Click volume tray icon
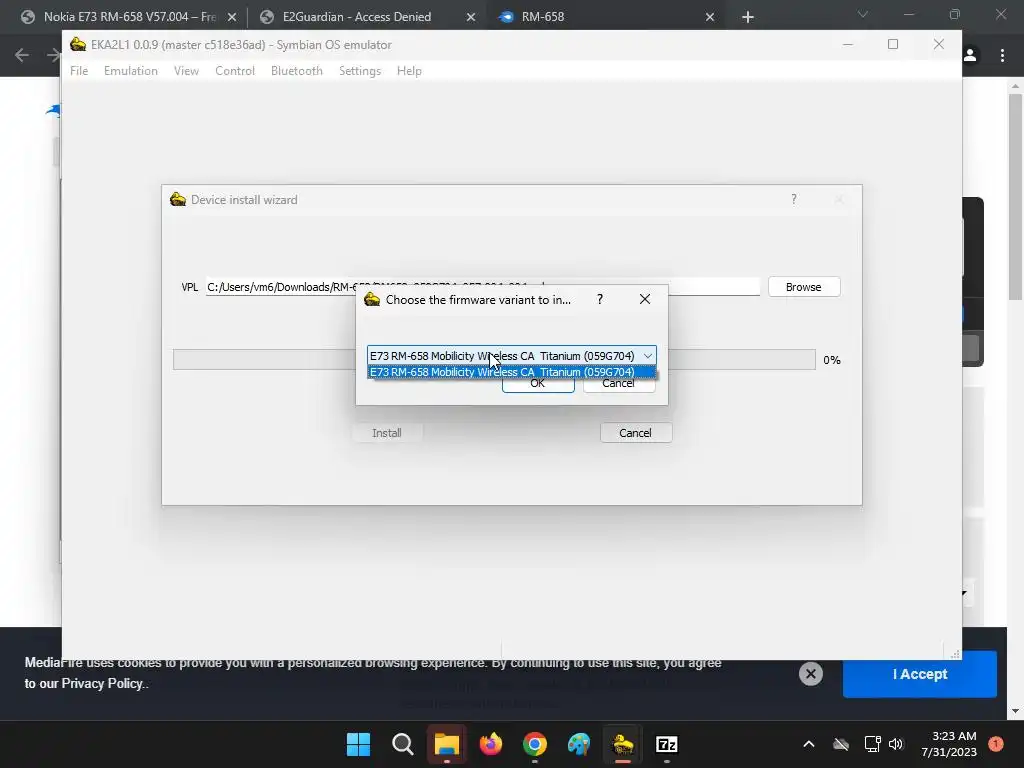 896,744
